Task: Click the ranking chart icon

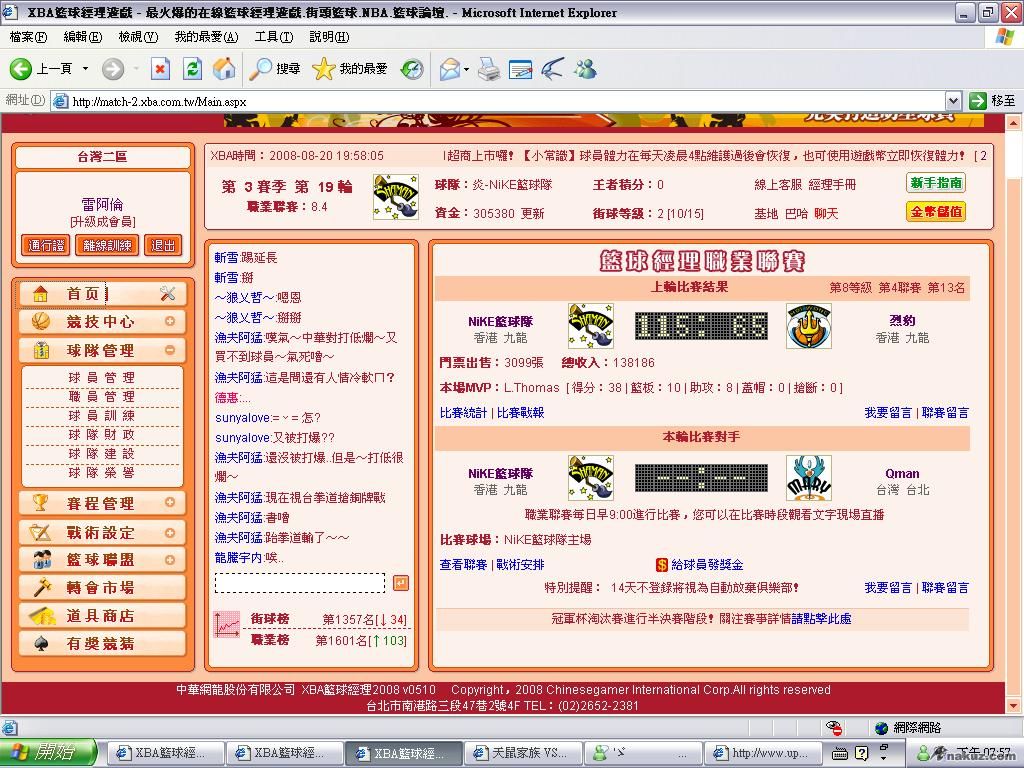Action: pyautogui.click(x=227, y=625)
